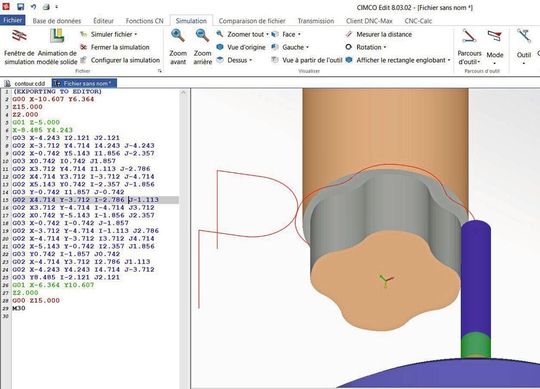The image size is (540, 389).
Task: Open Comparaison de fichier tab
Action: tap(252, 21)
